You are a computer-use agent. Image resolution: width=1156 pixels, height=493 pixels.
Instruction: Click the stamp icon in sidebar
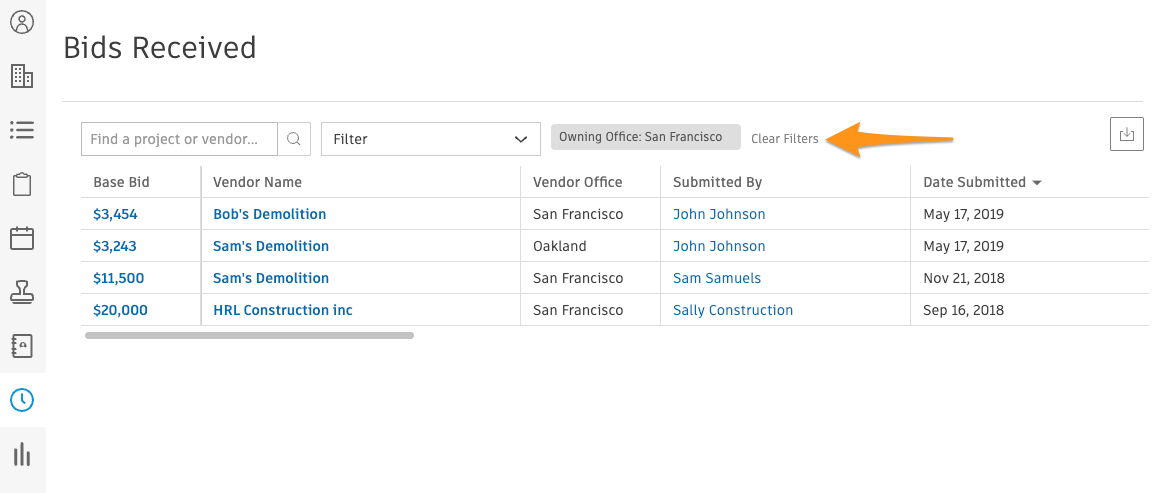[x=21, y=292]
